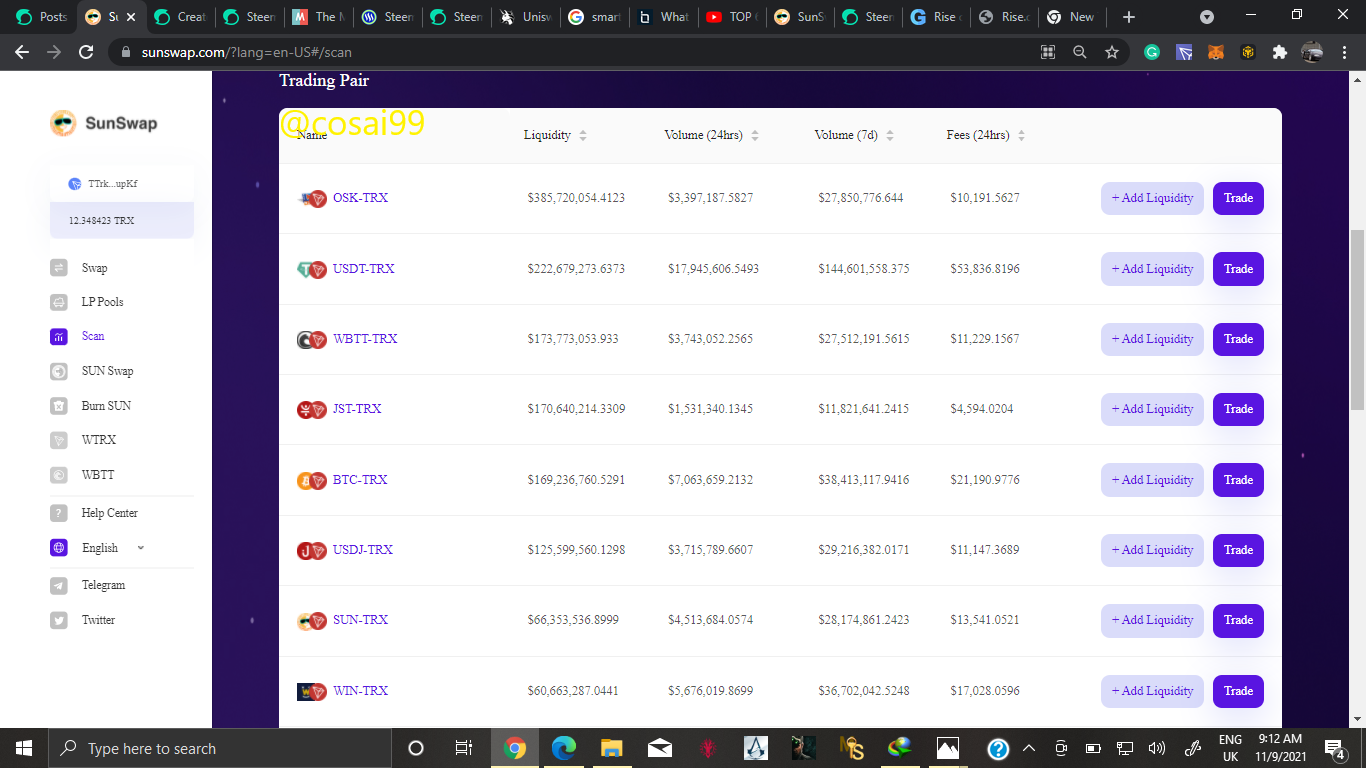The image size is (1366, 768).
Task: Open Burn SUN in the sidebar menu
Action: pos(106,406)
